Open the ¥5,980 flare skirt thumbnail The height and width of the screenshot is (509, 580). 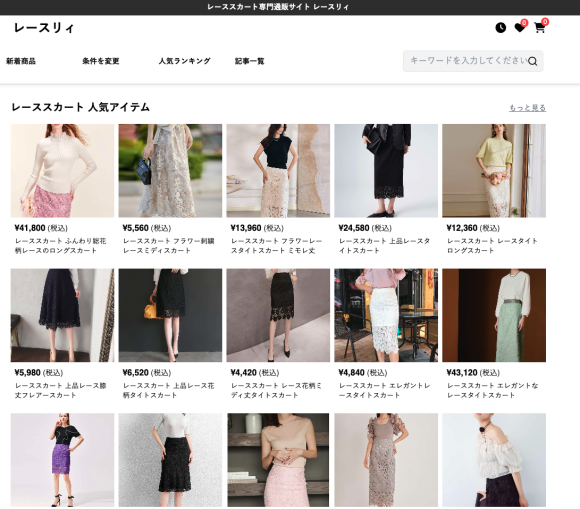click(x=63, y=315)
